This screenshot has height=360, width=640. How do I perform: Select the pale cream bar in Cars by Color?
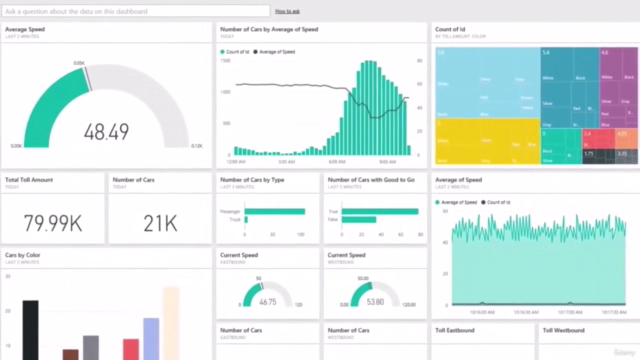tap(171, 323)
